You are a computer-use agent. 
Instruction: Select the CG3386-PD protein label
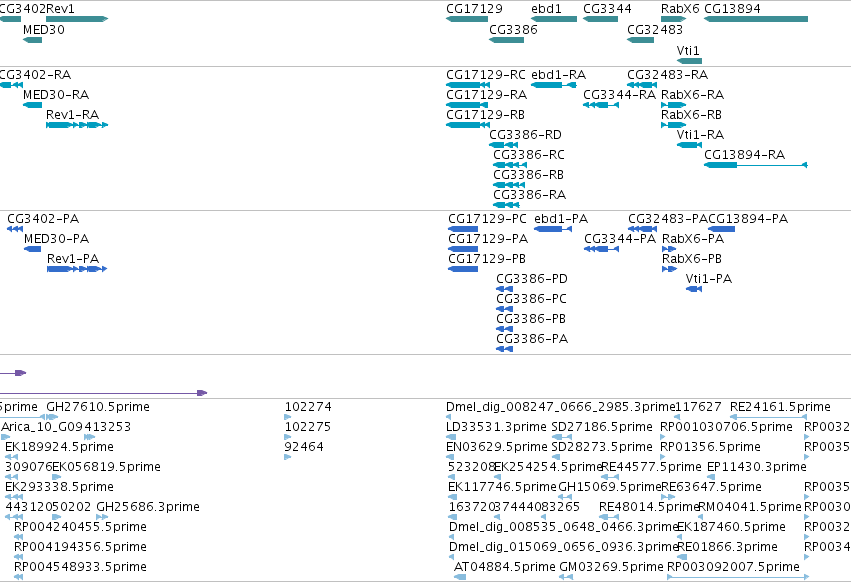point(532,279)
